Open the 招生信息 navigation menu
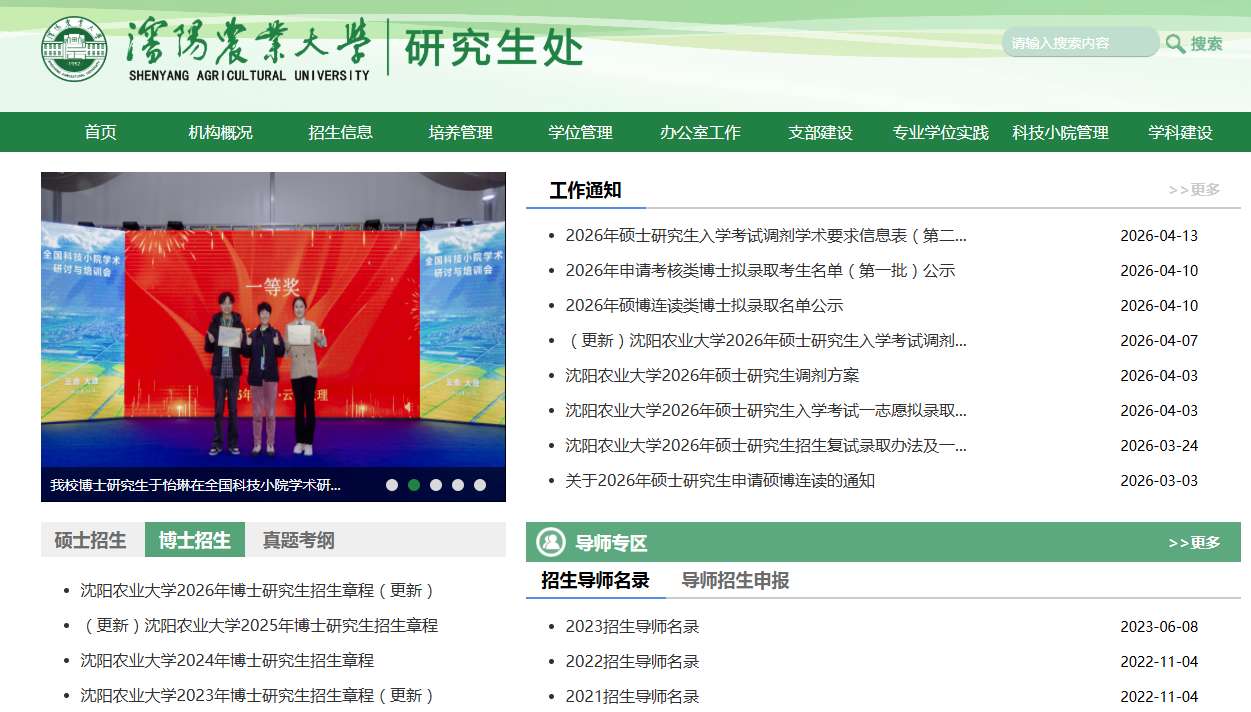 pyautogui.click(x=341, y=132)
